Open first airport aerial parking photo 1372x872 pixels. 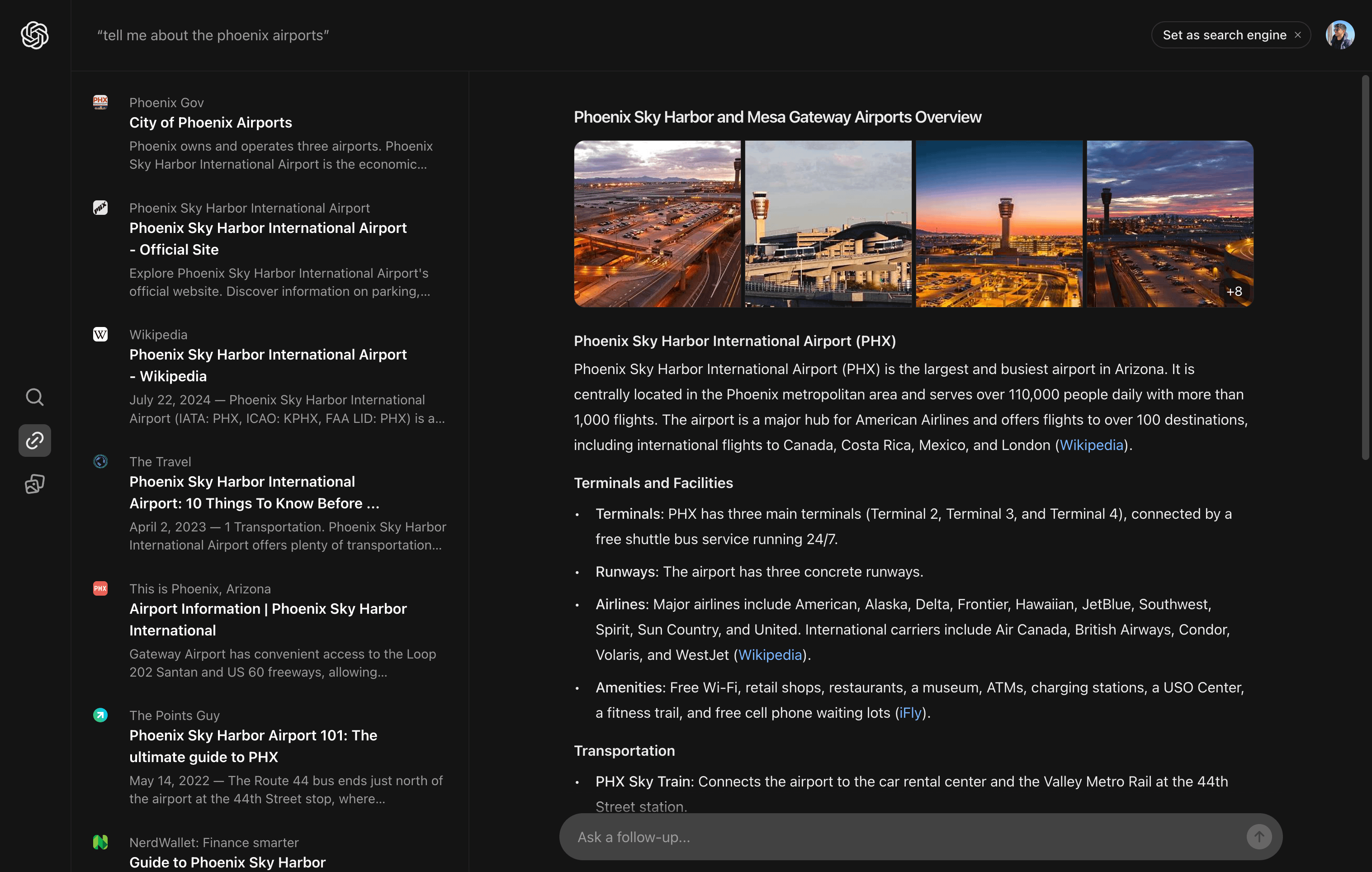657,224
